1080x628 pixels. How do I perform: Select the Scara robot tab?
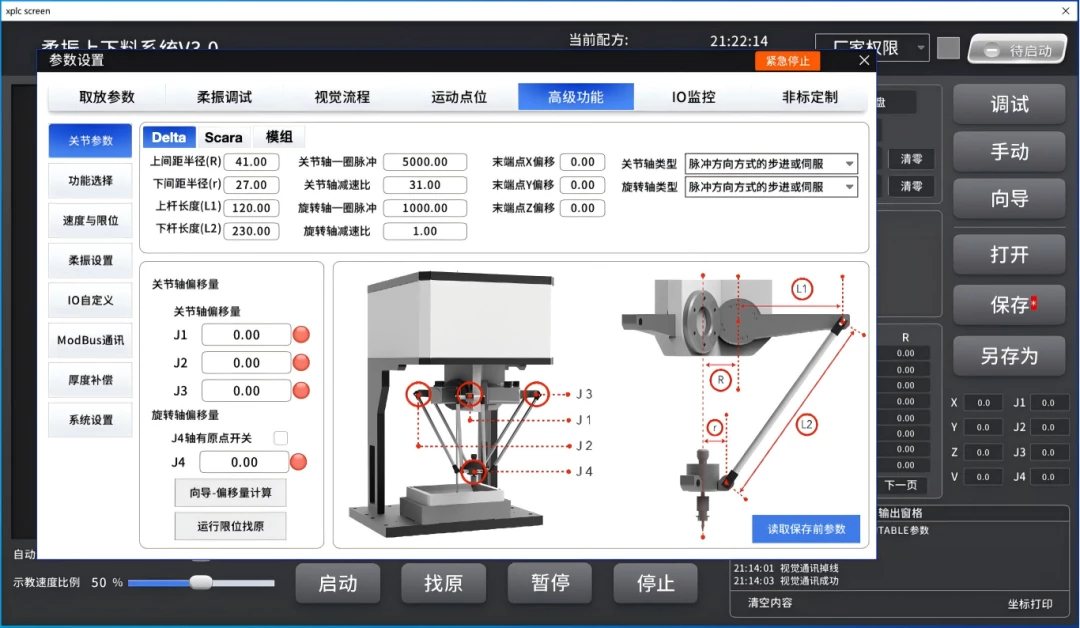click(x=223, y=137)
